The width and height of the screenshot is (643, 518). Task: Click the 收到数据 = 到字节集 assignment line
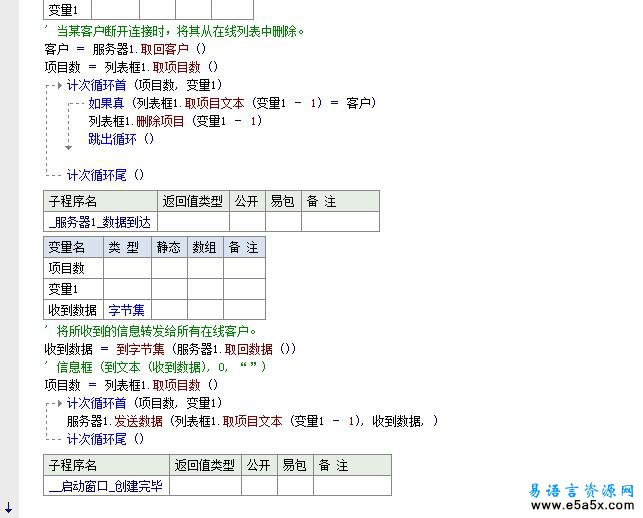pos(170,349)
